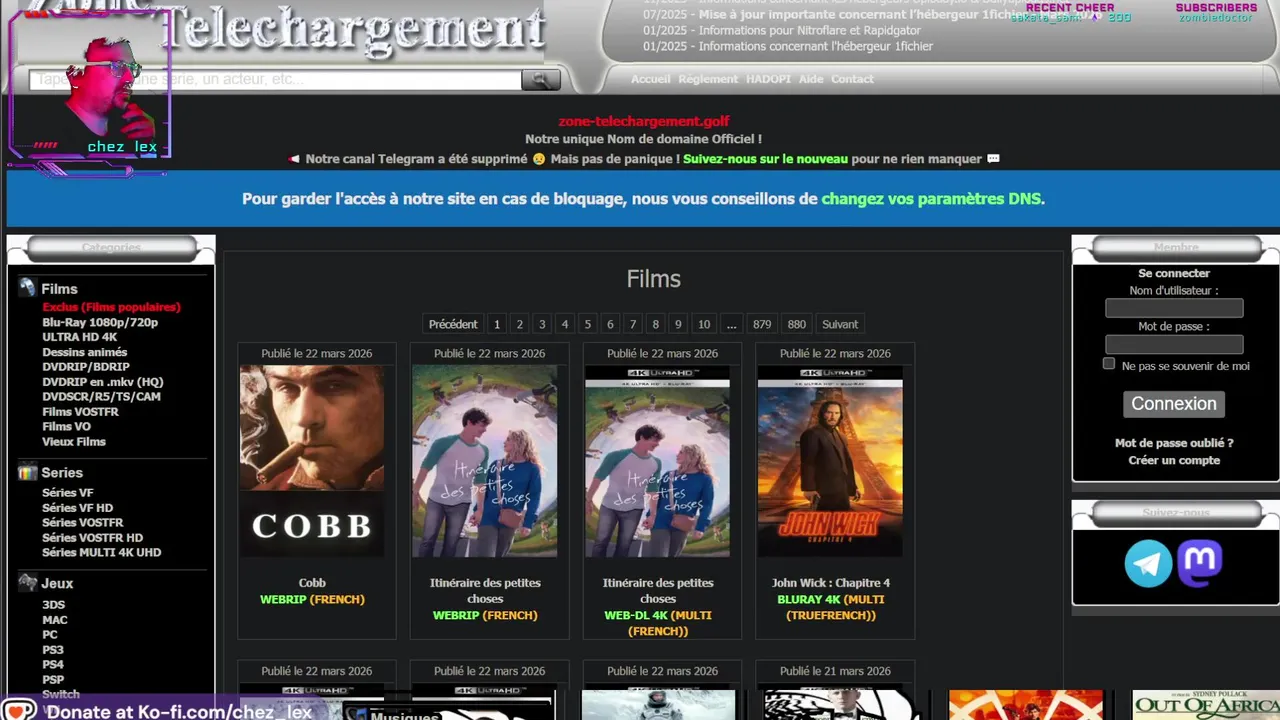The image size is (1280, 720).
Task: Select 'DVDSCR/R5/TS/CAM' category
Action: 101,397
